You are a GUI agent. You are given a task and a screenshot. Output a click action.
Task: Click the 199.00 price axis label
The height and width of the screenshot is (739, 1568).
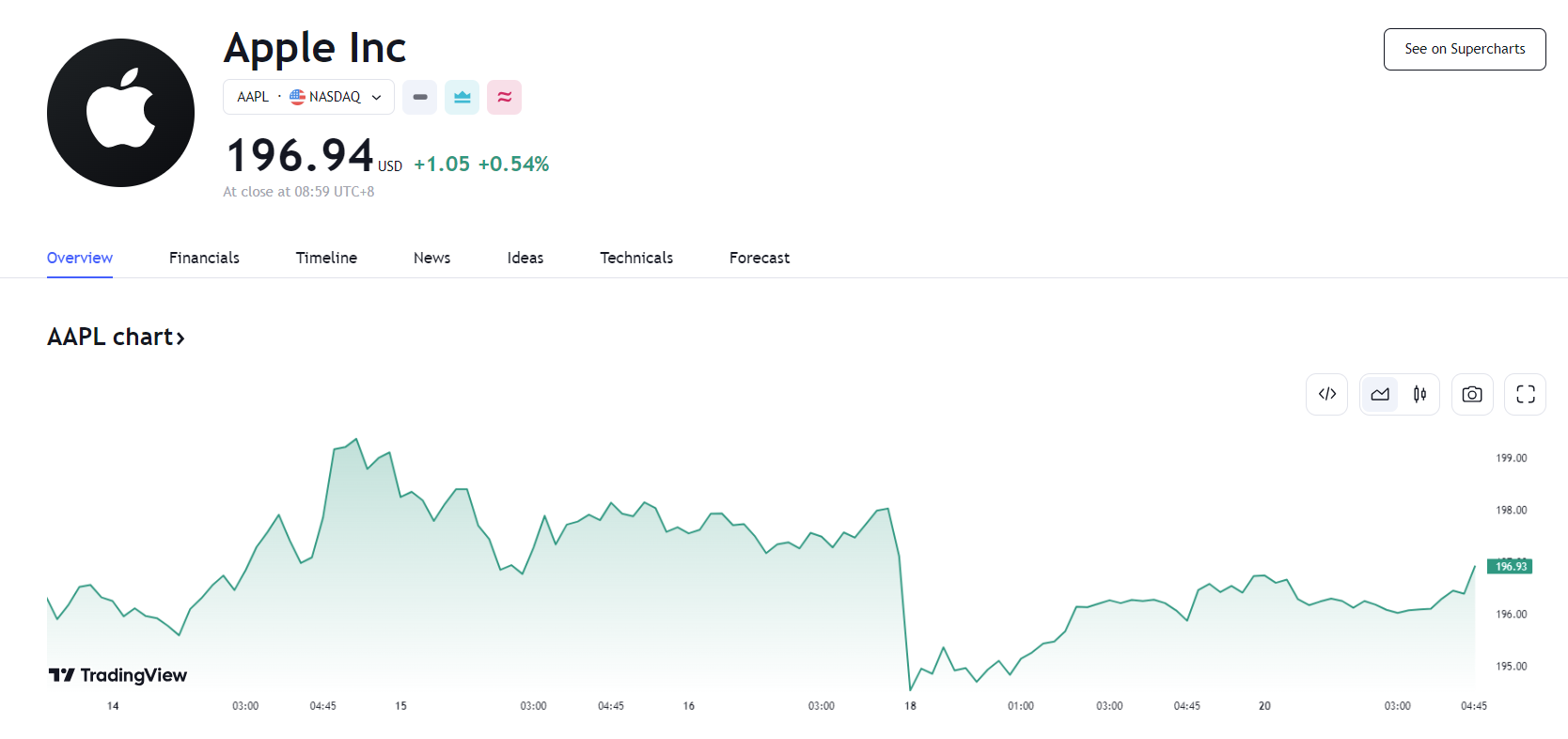pyautogui.click(x=1512, y=459)
